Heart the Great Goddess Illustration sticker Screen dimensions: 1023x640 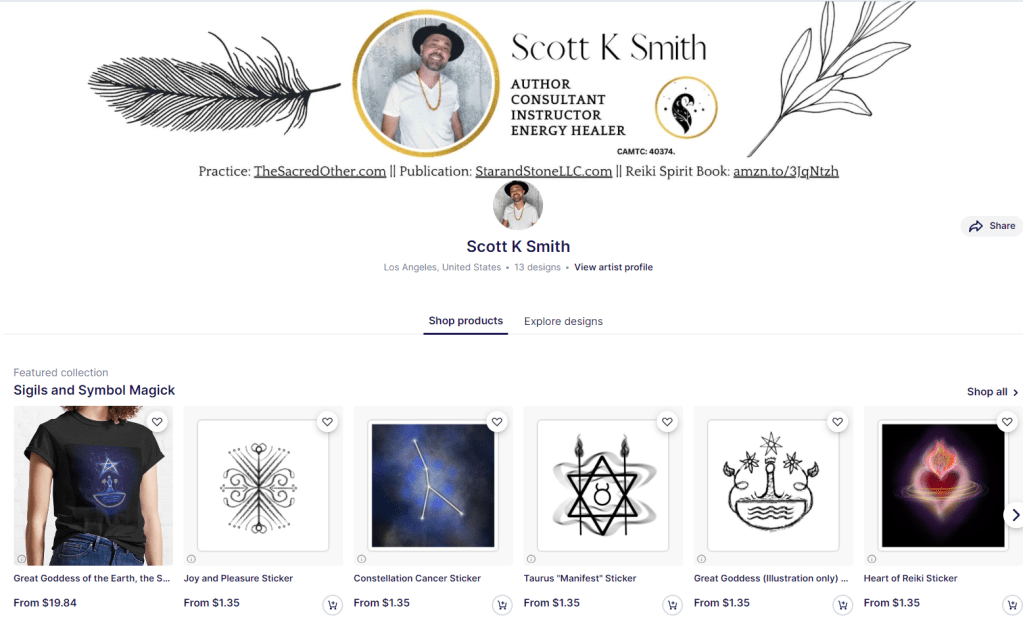click(x=838, y=421)
